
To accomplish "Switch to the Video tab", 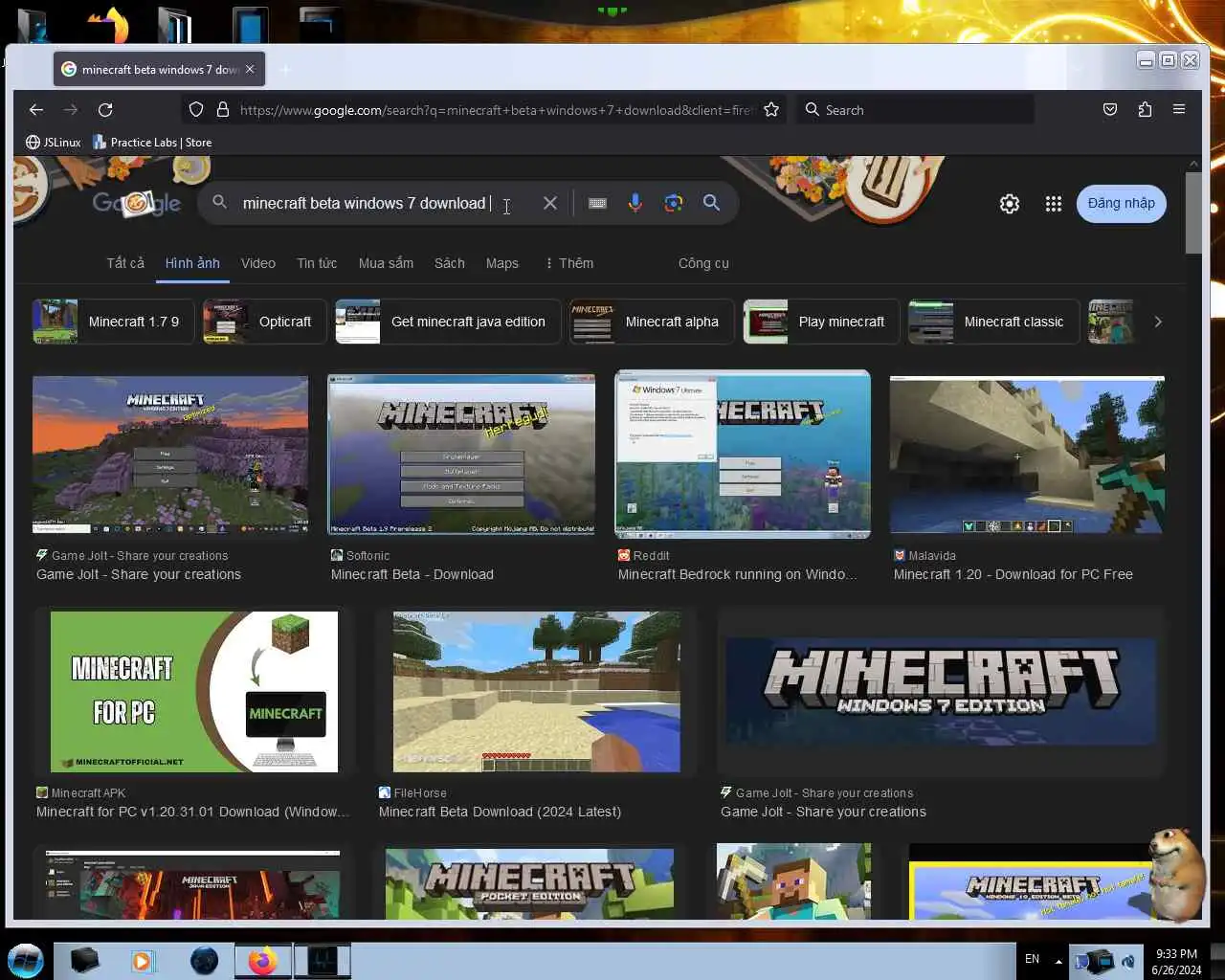I will [x=258, y=263].
